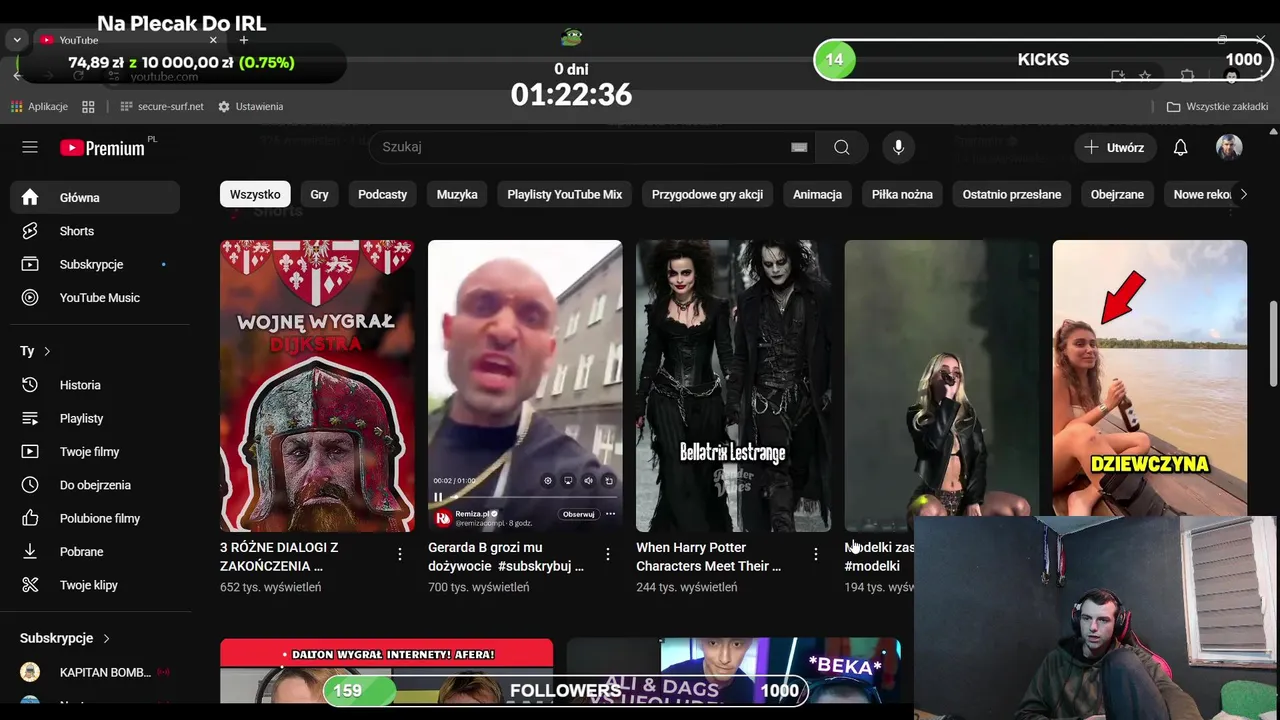This screenshot has height=720, width=1280.
Task: Open DALTON WYGRAŁ INTERNETY video thumbnail
Action: pos(386,670)
